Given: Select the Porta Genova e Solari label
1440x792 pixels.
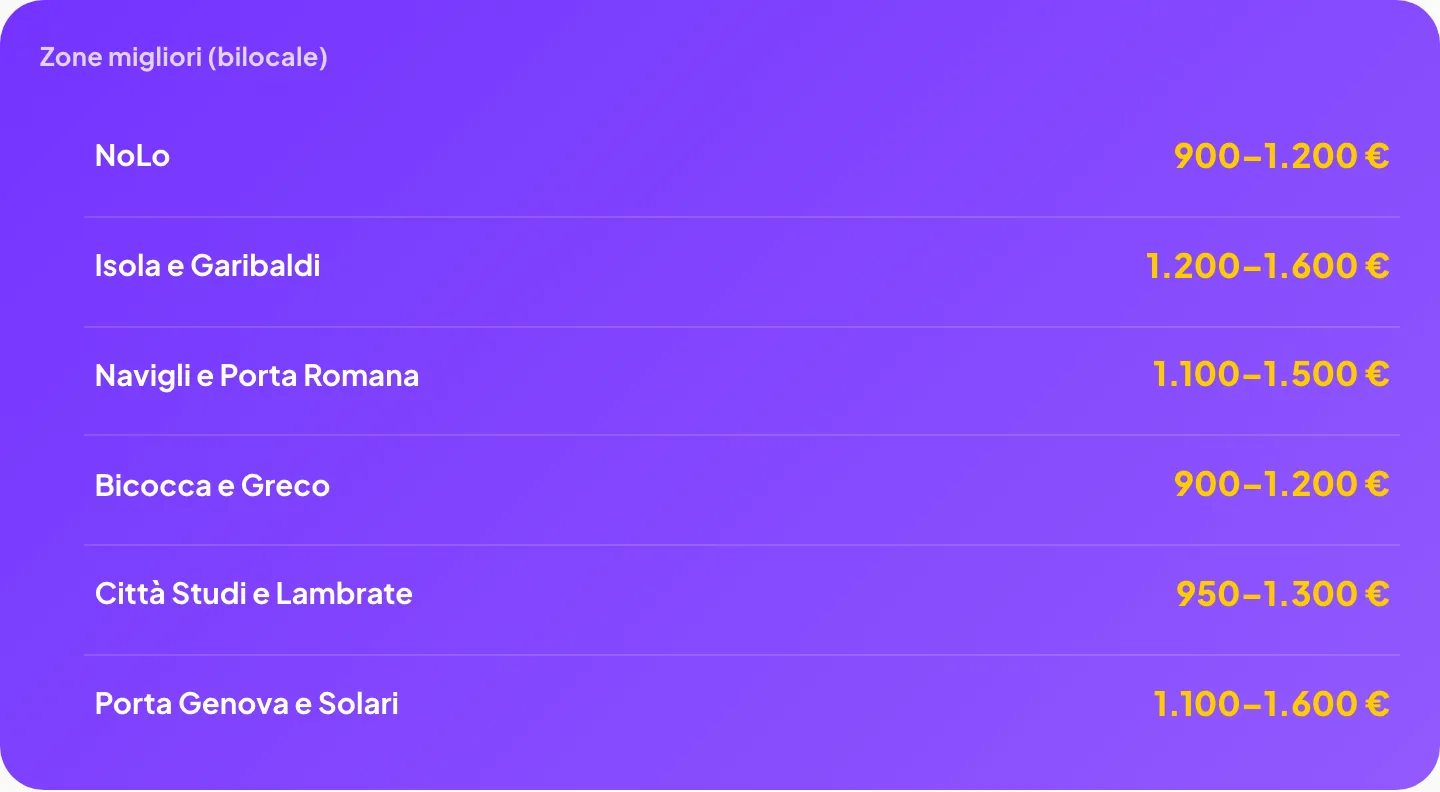Looking at the screenshot, I should click(x=246, y=703).
